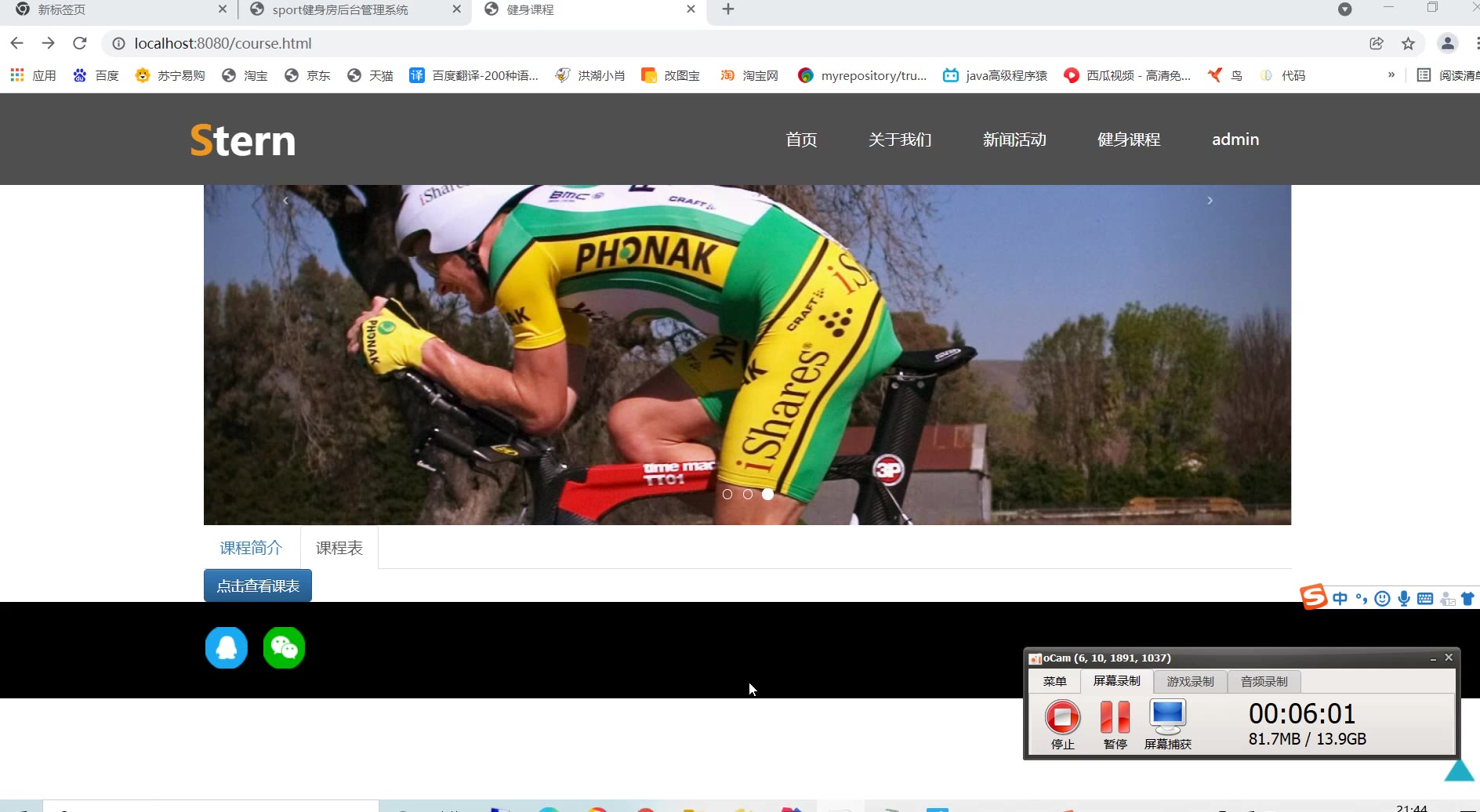Open the 淘宝 bookmark

point(245,75)
